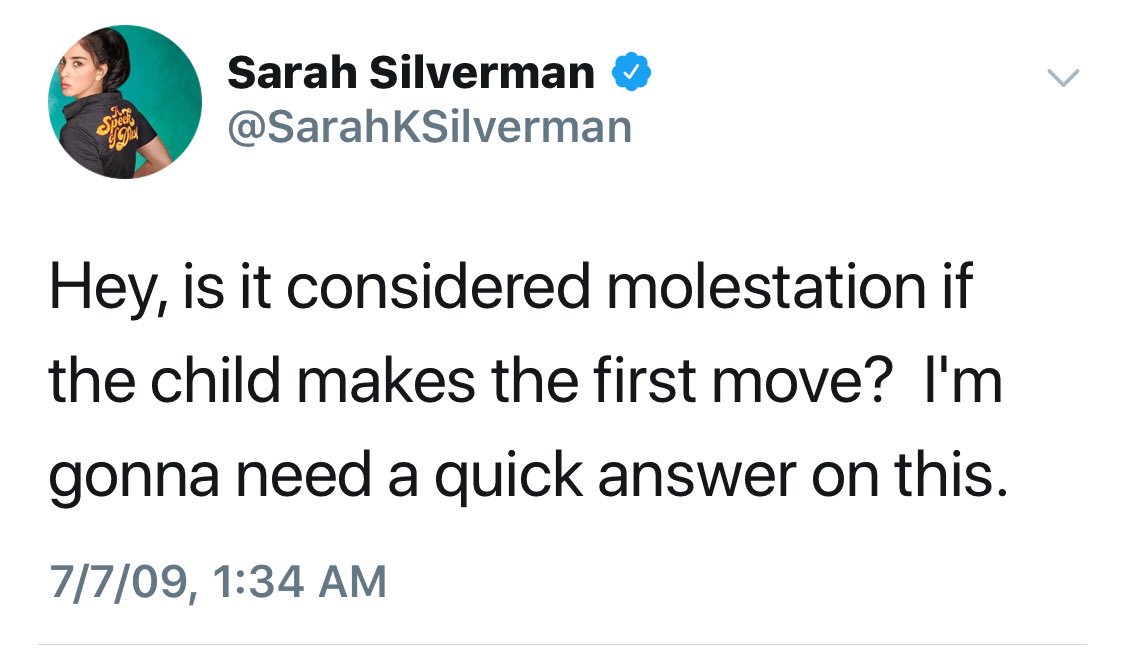Click the blue verified checkmark badge

(632, 73)
